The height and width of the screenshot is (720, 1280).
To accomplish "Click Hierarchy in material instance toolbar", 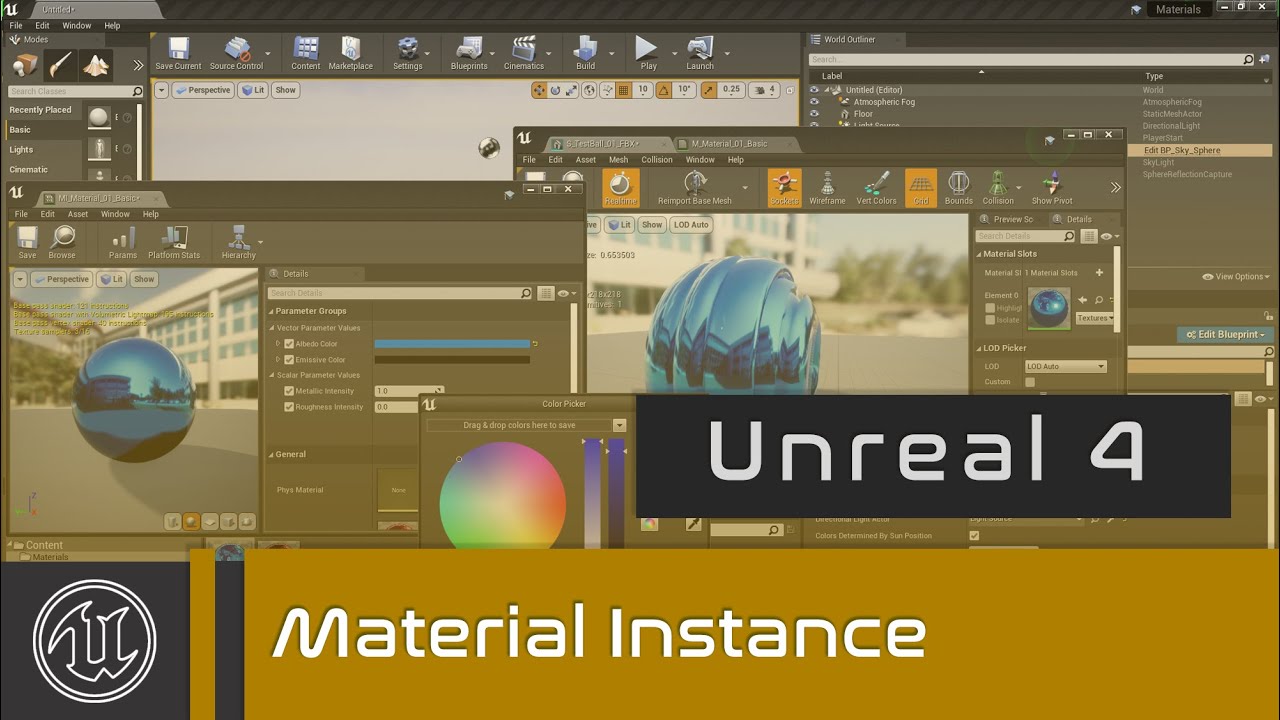I will (x=239, y=243).
